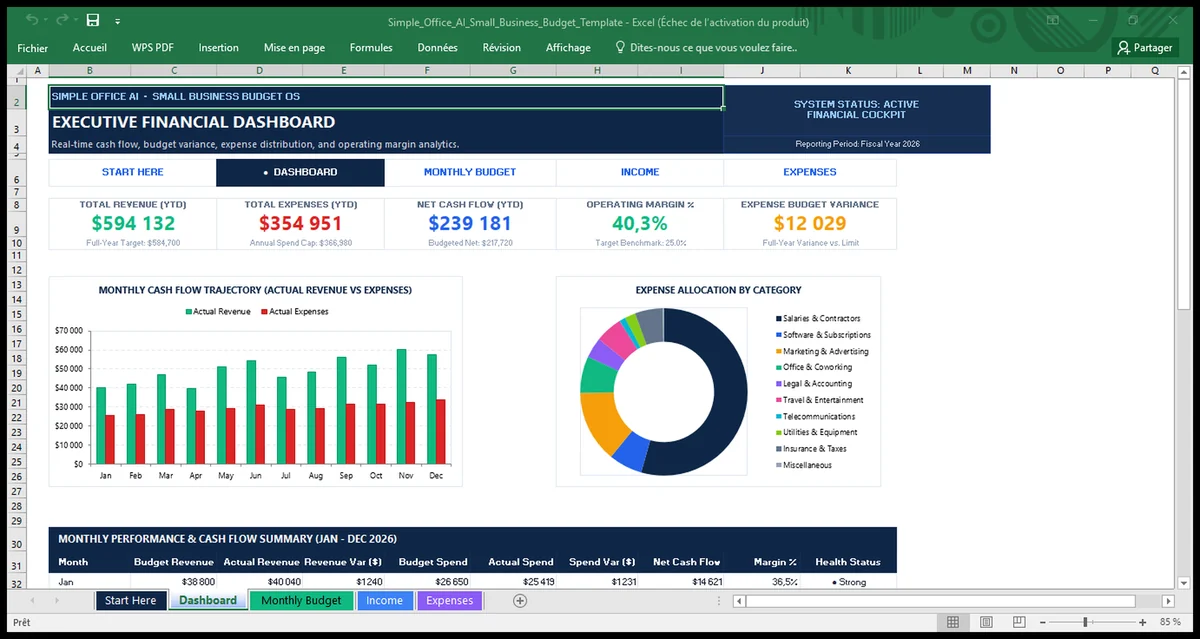Click the next sheet tab scroll arrow
The image size is (1200, 639).
pos(57,601)
